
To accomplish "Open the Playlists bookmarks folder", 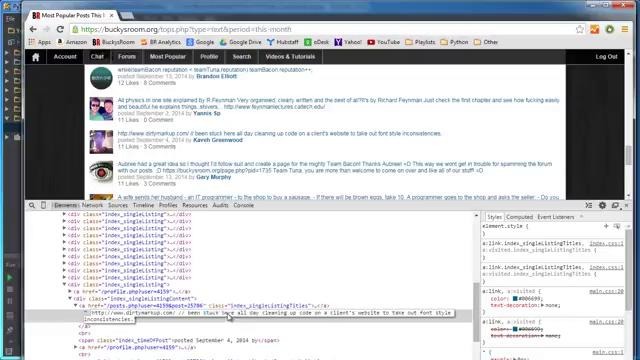I will coord(420,42).
